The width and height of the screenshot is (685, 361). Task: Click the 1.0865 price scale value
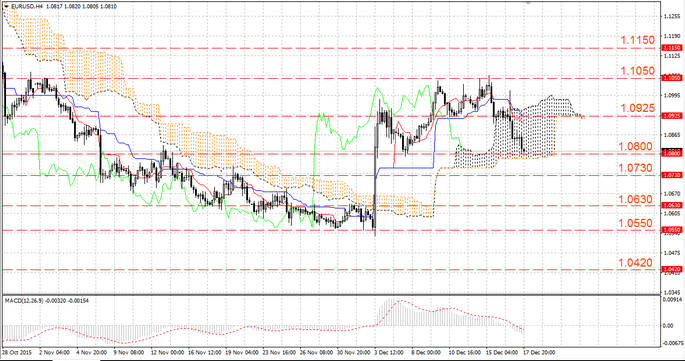(671, 135)
